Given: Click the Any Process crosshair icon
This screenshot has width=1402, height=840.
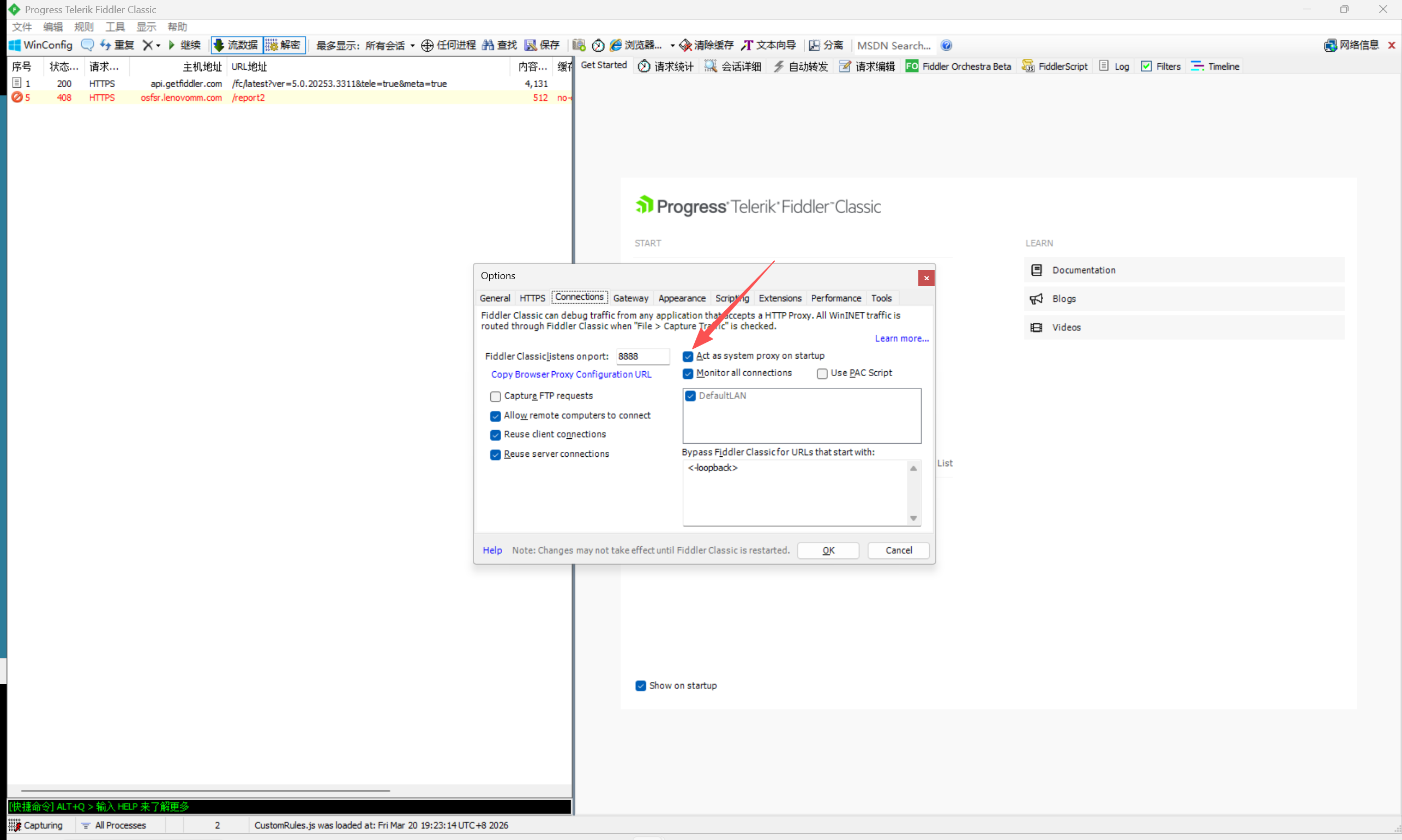Looking at the screenshot, I should (428, 45).
